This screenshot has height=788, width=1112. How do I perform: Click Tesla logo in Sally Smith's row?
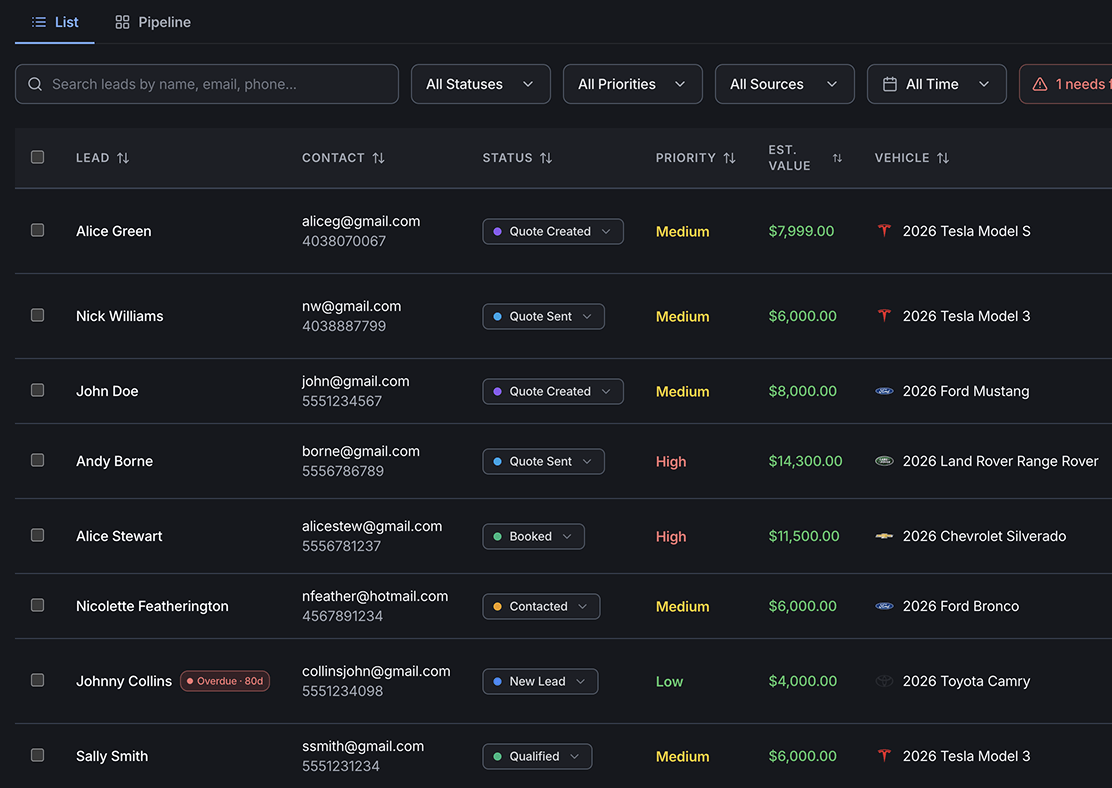[884, 756]
